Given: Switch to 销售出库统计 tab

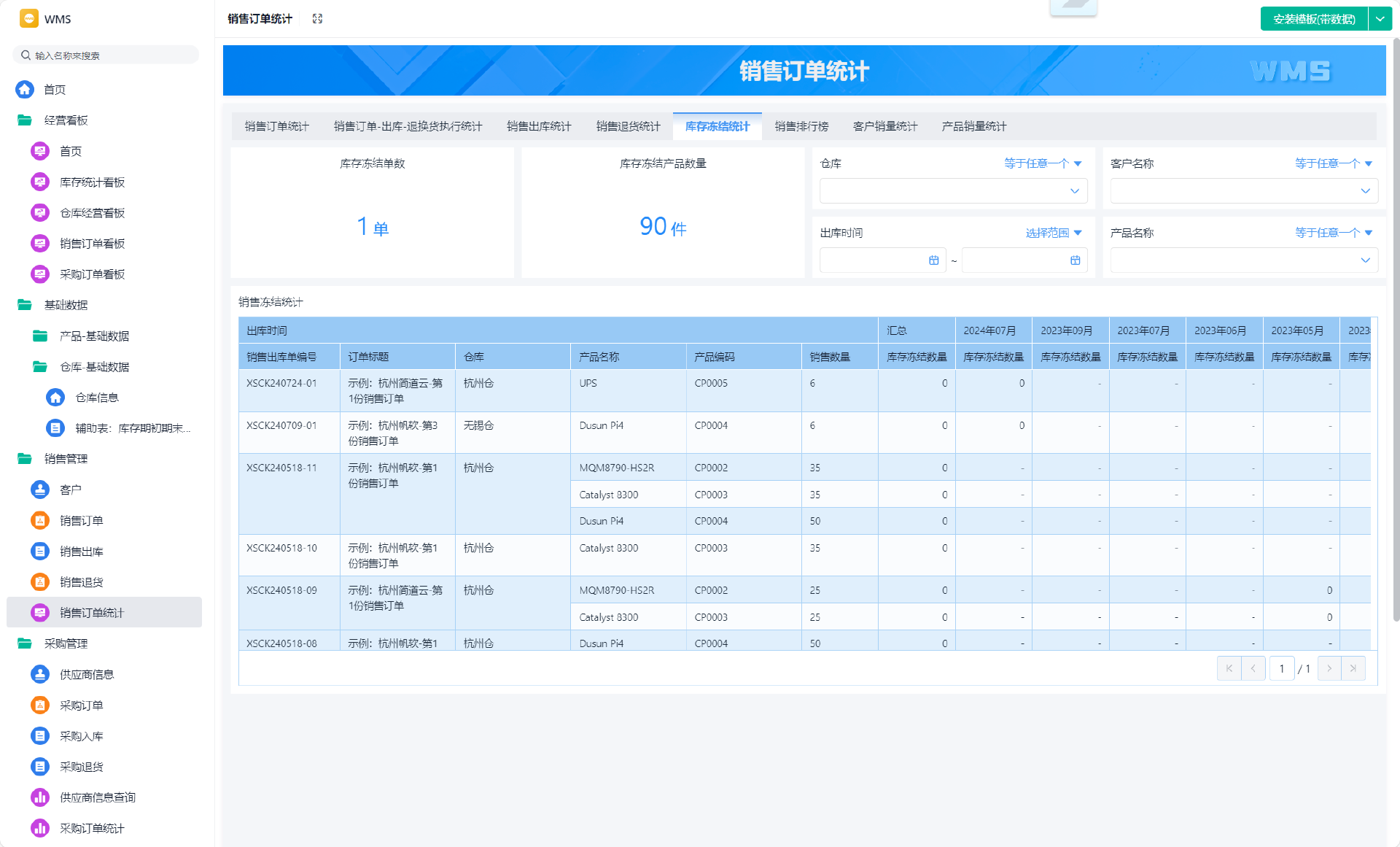Looking at the screenshot, I should [x=539, y=126].
